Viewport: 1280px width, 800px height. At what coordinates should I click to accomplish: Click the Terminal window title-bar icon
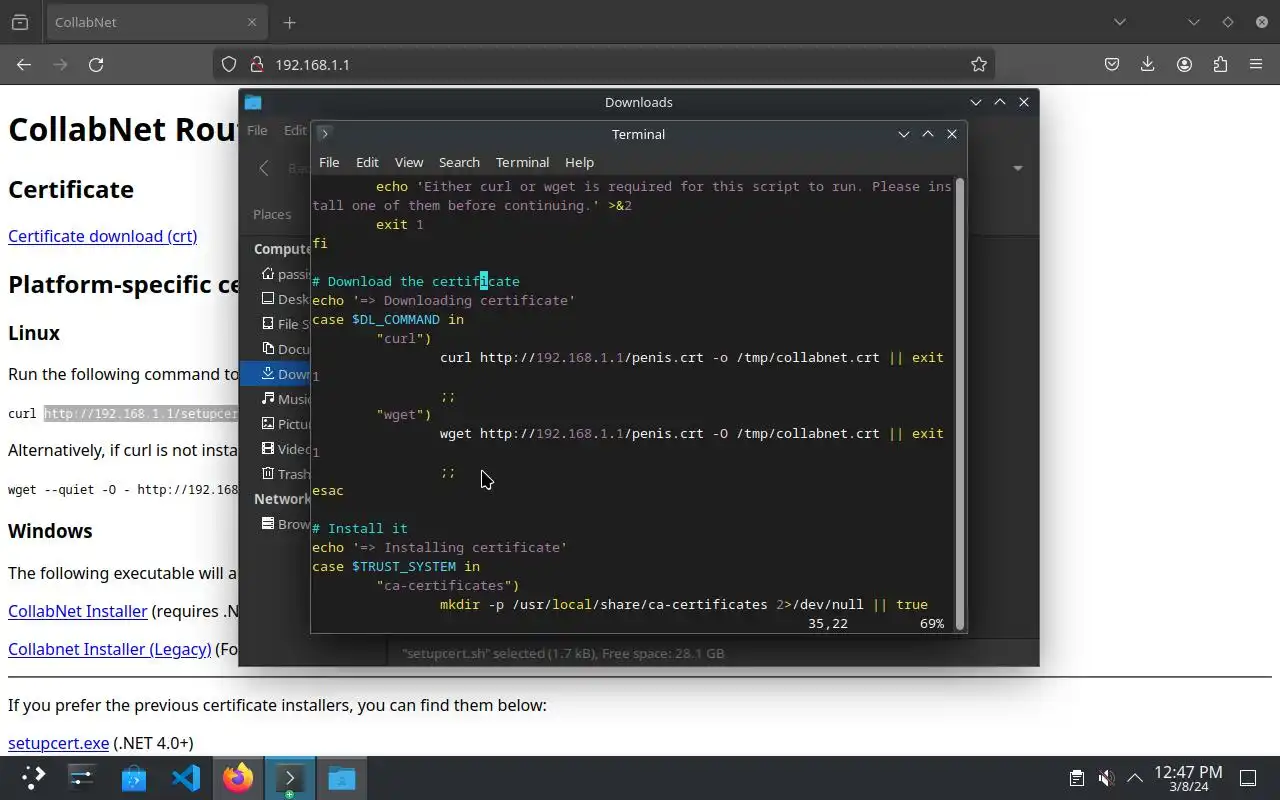click(x=324, y=133)
